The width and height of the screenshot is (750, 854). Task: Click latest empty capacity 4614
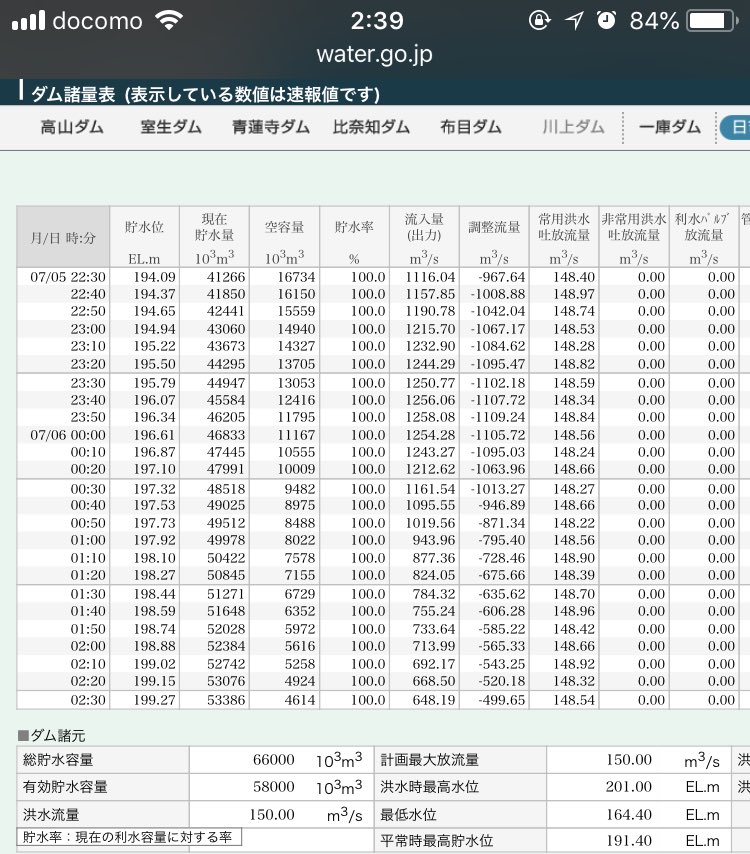(x=300, y=699)
